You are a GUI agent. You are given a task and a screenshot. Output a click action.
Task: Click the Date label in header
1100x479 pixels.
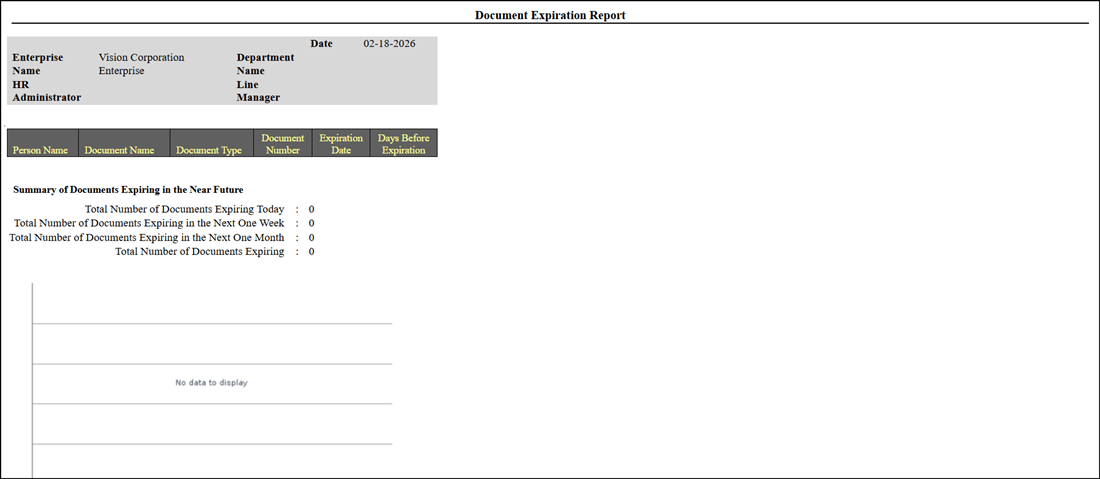point(321,43)
